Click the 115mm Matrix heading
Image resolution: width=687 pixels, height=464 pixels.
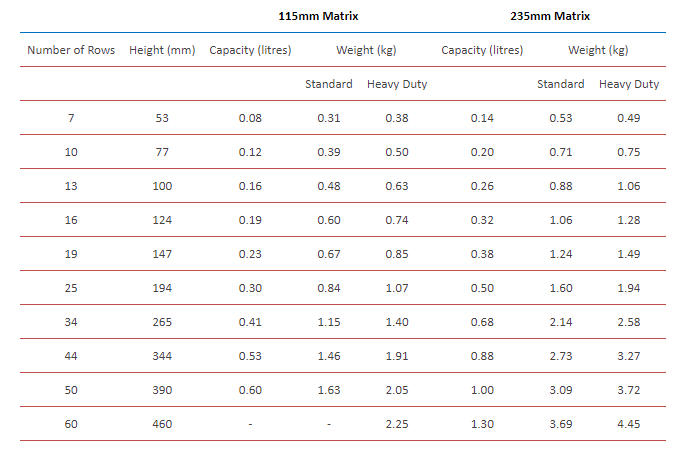click(318, 16)
